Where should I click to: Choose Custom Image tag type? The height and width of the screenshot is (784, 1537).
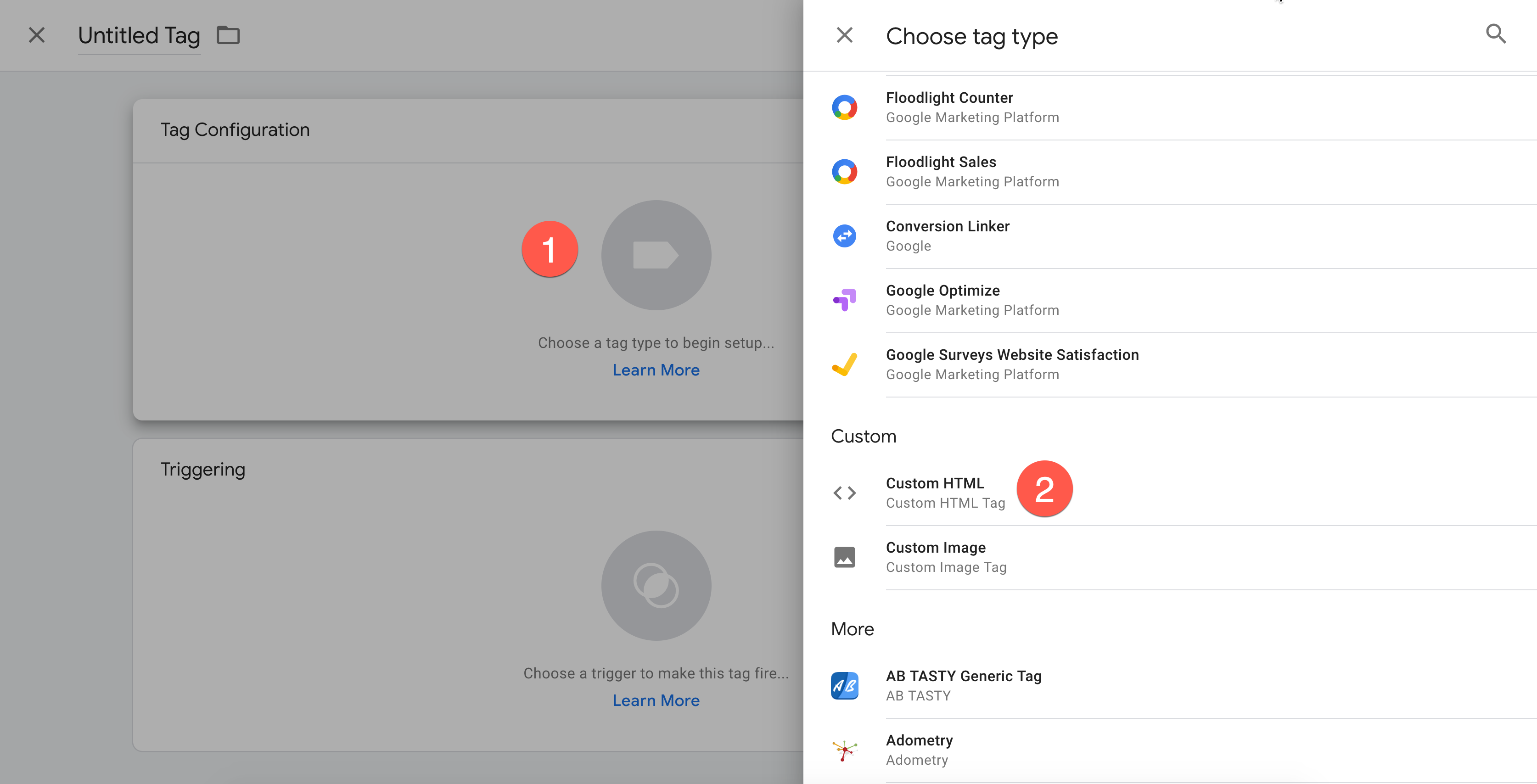tap(1170, 558)
